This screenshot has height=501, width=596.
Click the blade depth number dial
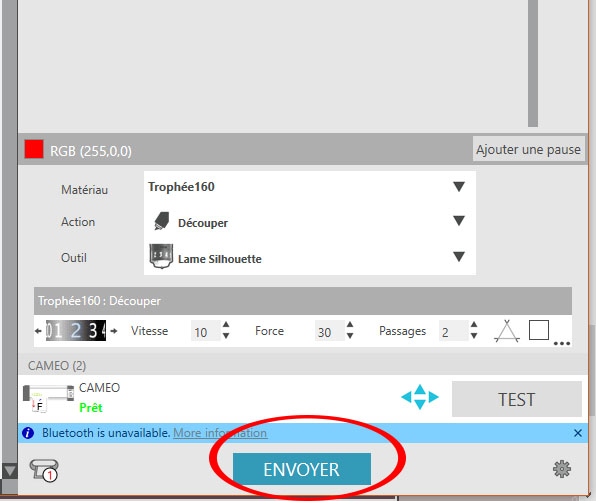click(76, 331)
